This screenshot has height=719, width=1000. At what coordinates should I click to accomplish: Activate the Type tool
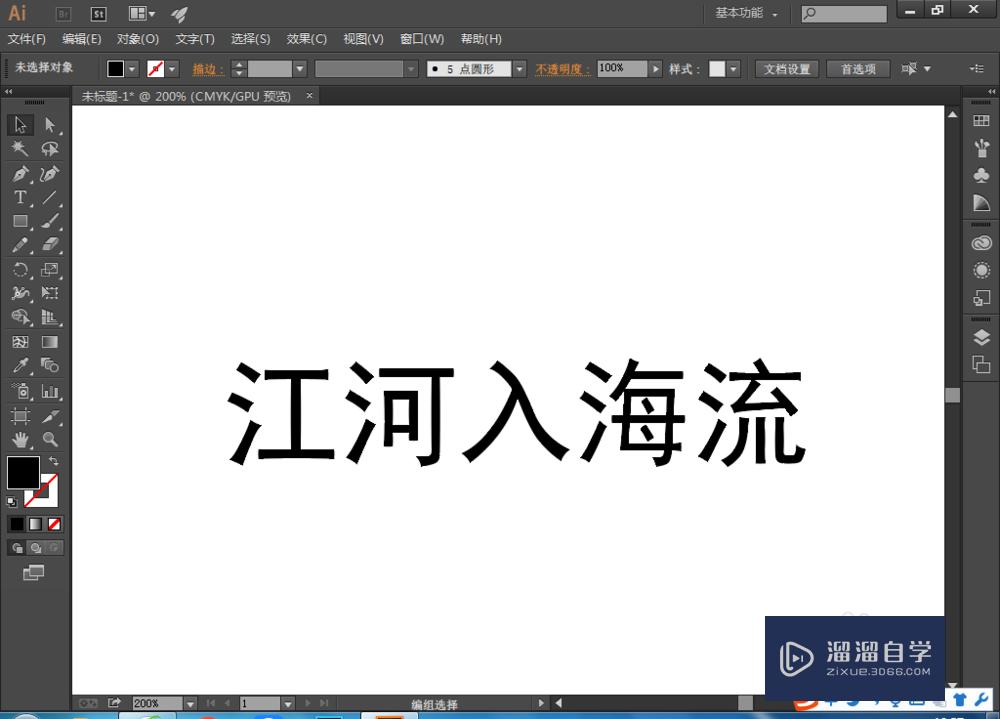coord(22,197)
